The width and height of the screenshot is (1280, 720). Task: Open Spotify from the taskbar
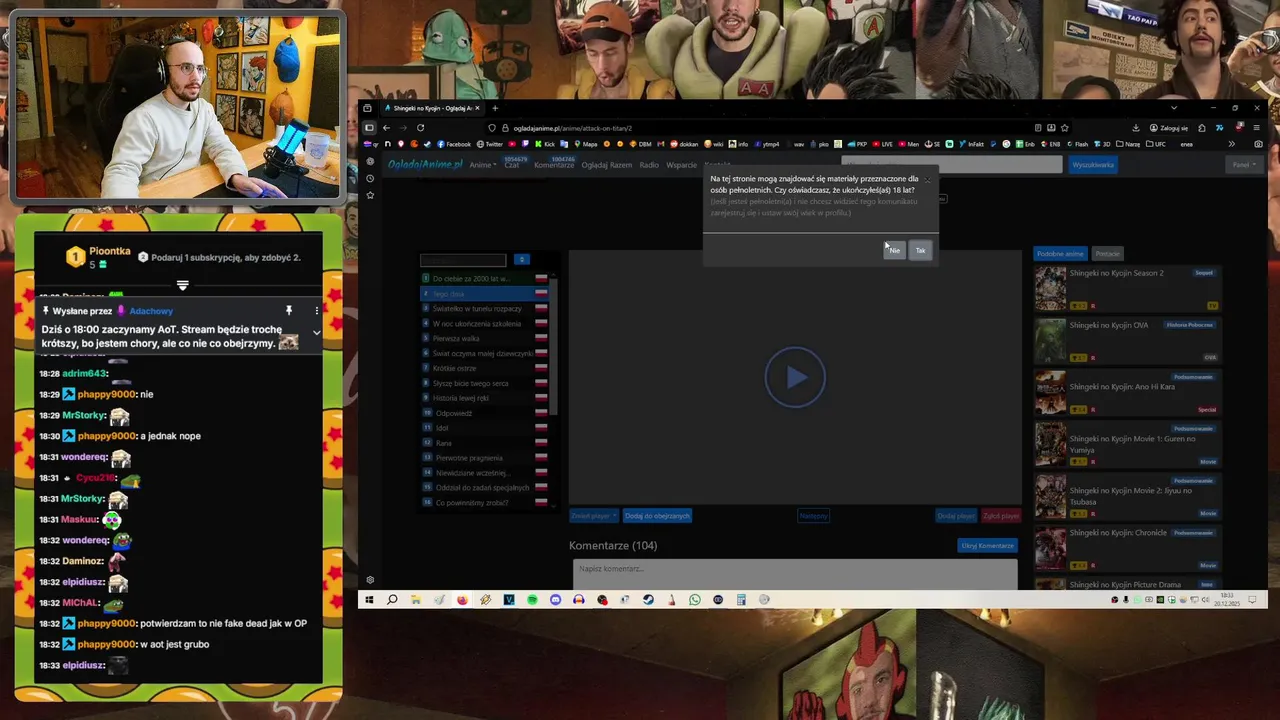(532, 600)
